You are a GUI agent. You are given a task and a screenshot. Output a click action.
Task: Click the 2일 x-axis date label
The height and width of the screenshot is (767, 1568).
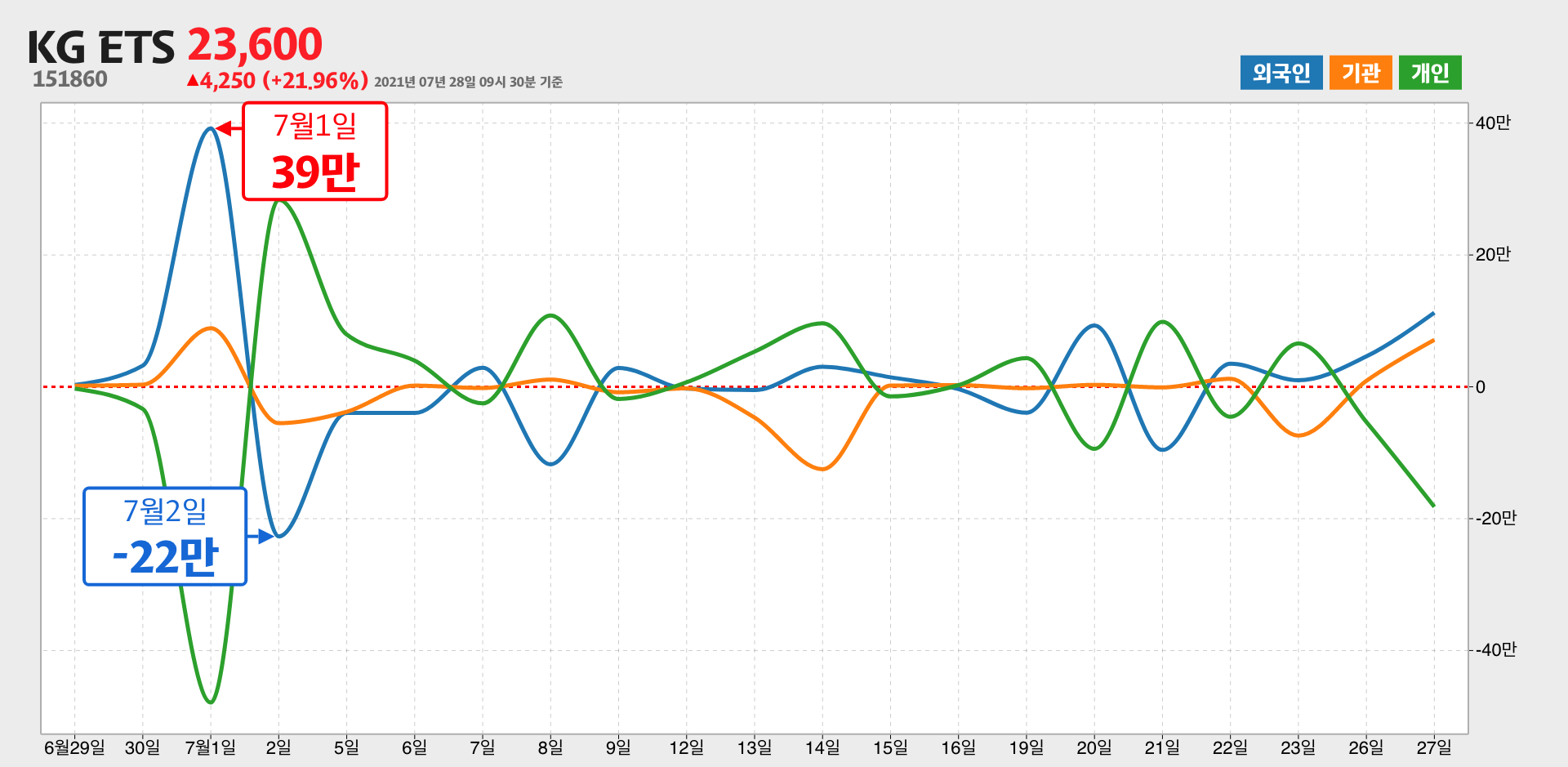click(278, 747)
